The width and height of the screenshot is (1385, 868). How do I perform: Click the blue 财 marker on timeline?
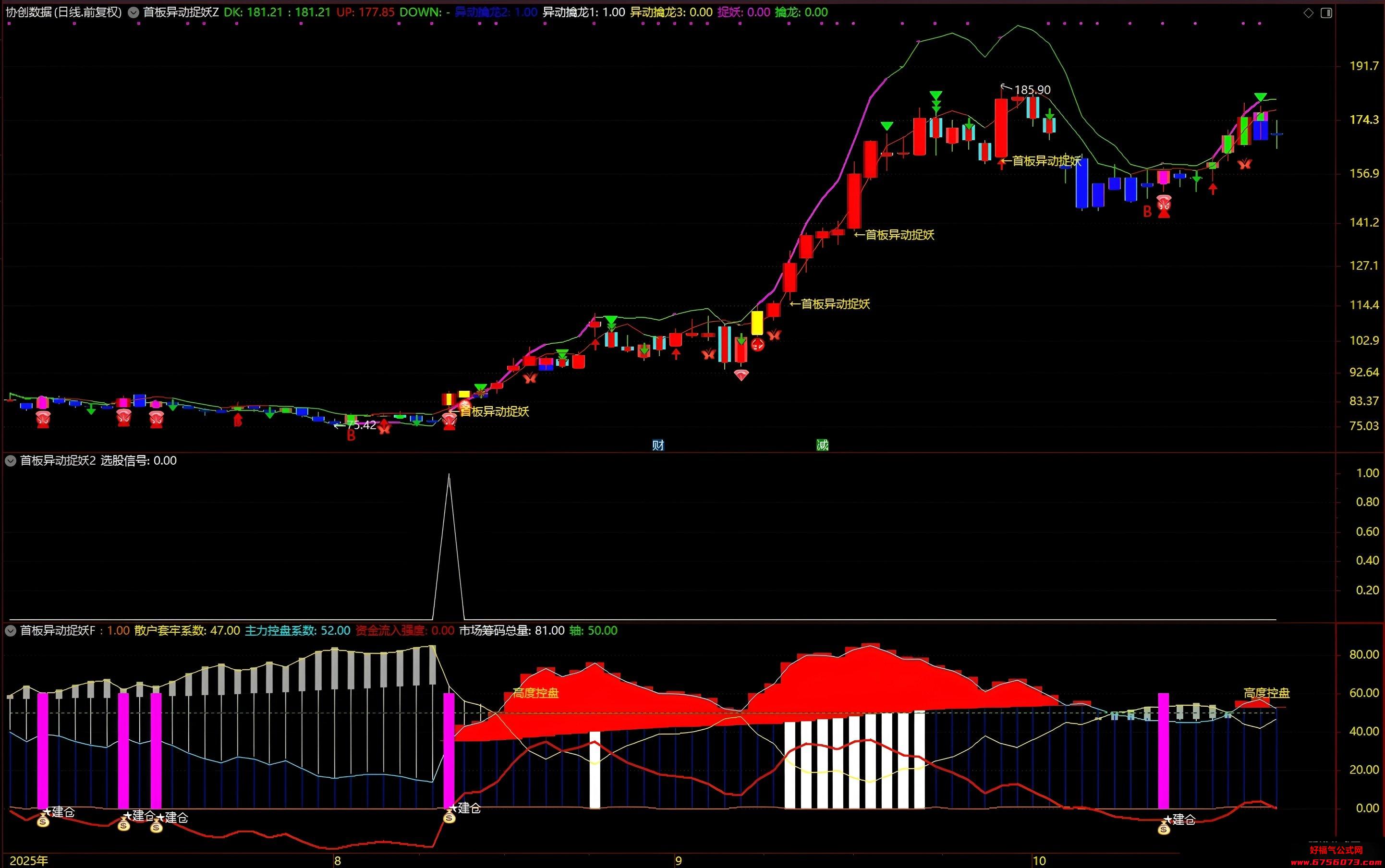[658, 445]
